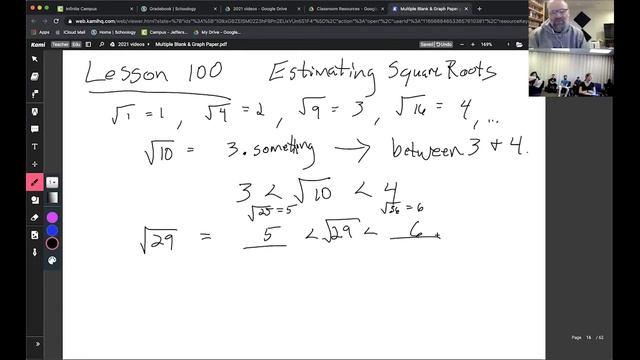Viewport: 640px width, 360px height.
Task: Open the Apps bookmark
Action: (40, 32)
